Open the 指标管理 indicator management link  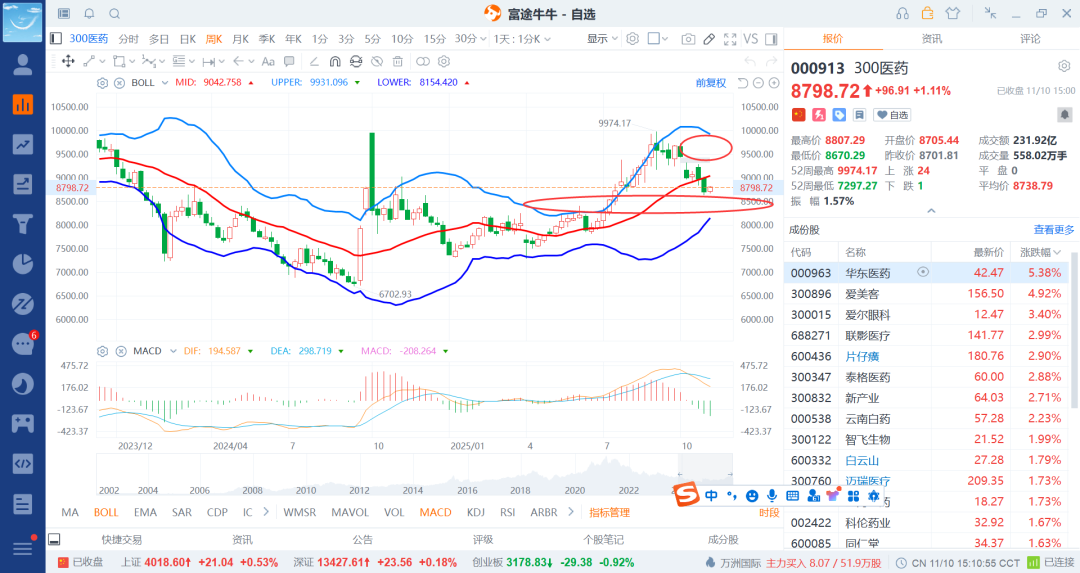click(x=610, y=512)
